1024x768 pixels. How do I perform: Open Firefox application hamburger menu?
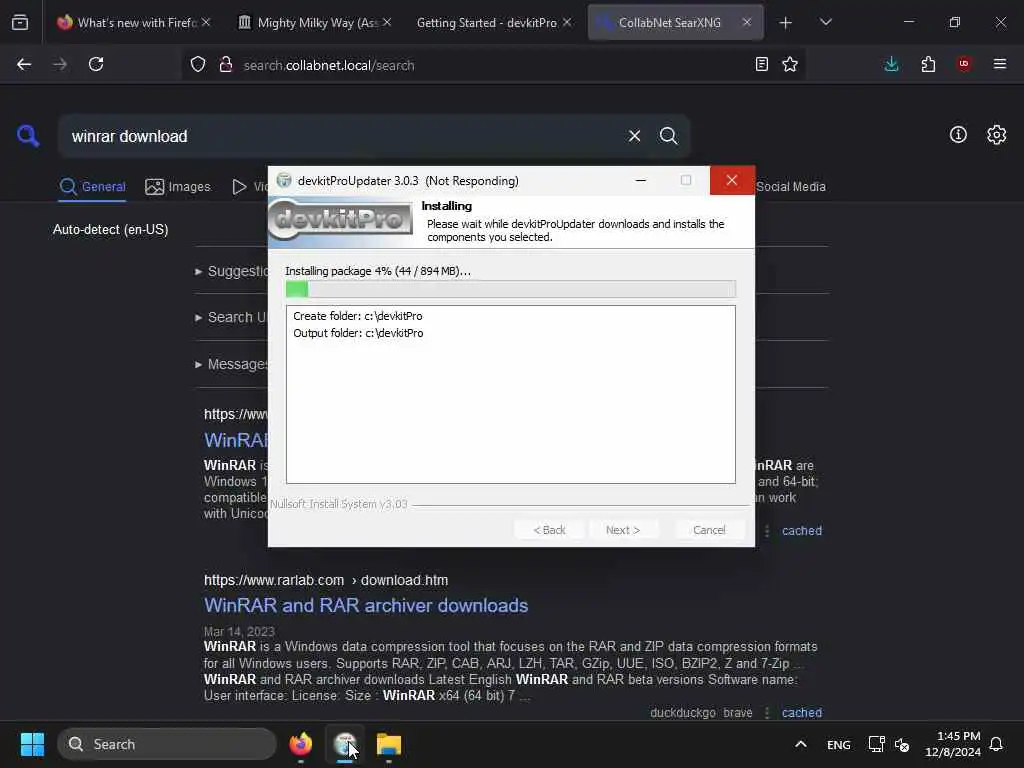(x=1000, y=64)
